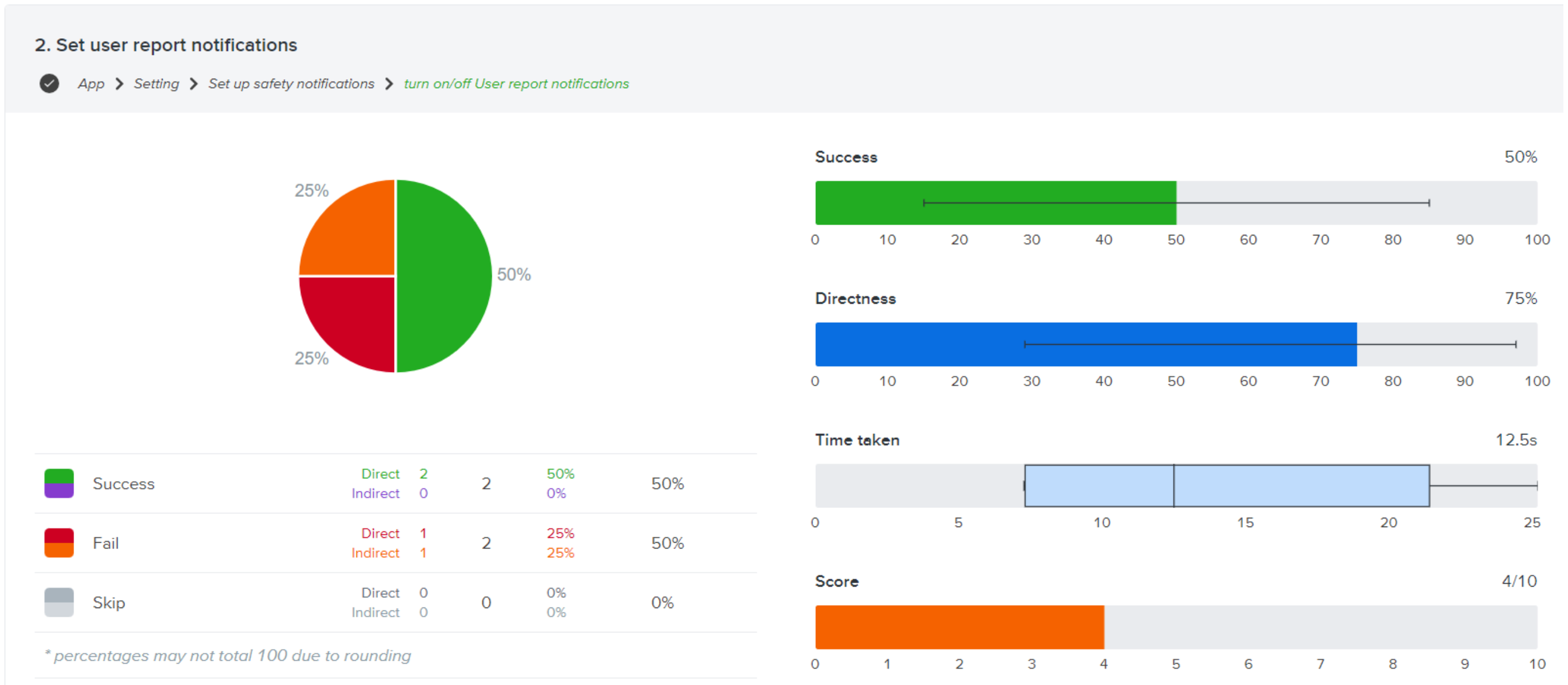
Task: Click the Fail row label
Action: pyautogui.click(x=106, y=543)
